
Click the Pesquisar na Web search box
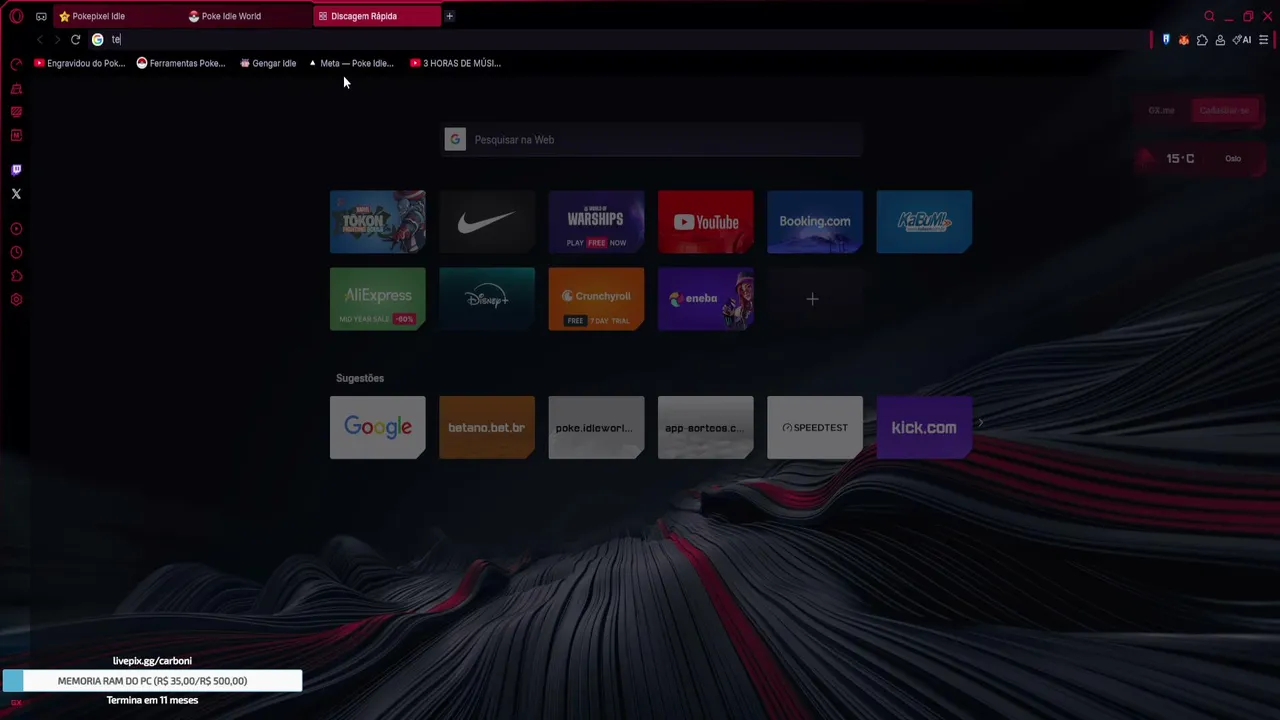click(652, 140)
